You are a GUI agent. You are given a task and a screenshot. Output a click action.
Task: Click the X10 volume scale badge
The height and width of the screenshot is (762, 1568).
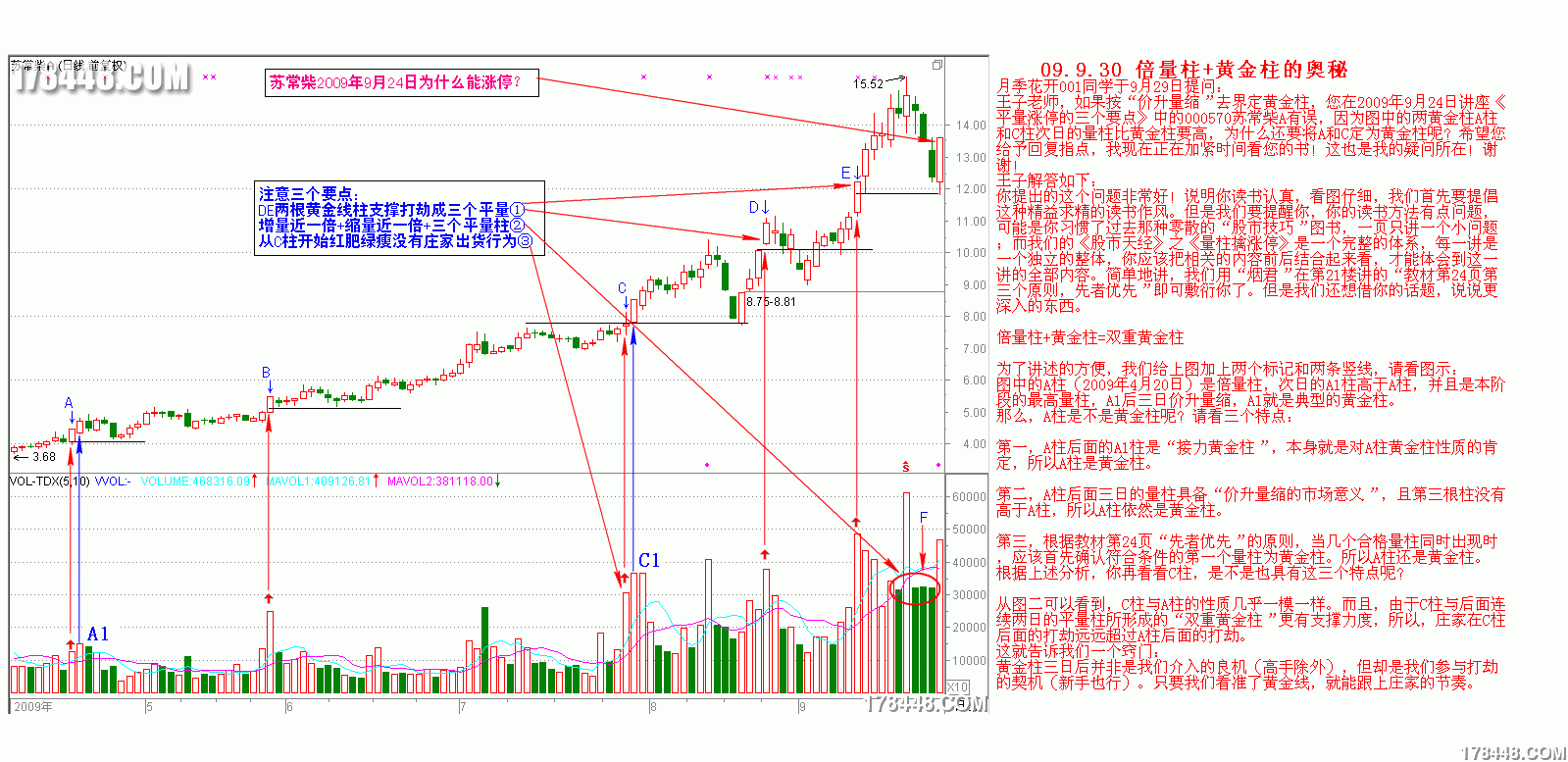point(958,687)
